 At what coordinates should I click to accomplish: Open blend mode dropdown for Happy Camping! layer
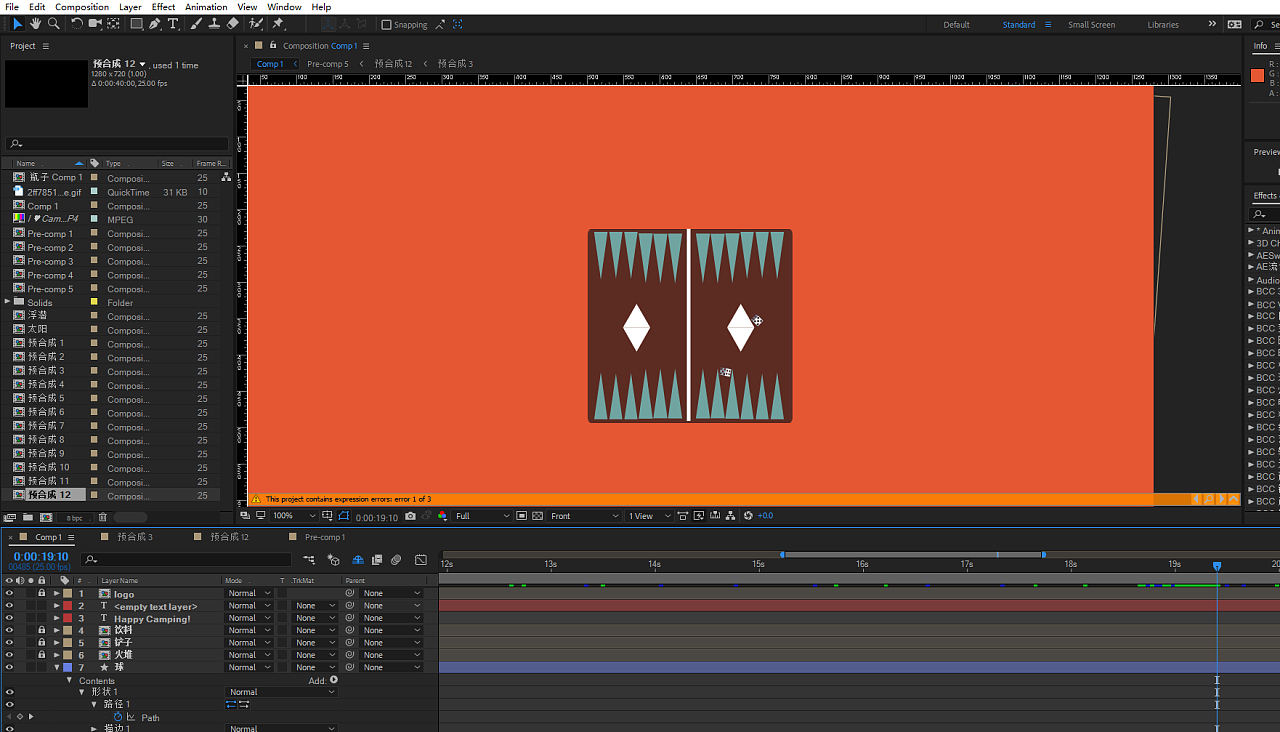(x=248, y=618)
